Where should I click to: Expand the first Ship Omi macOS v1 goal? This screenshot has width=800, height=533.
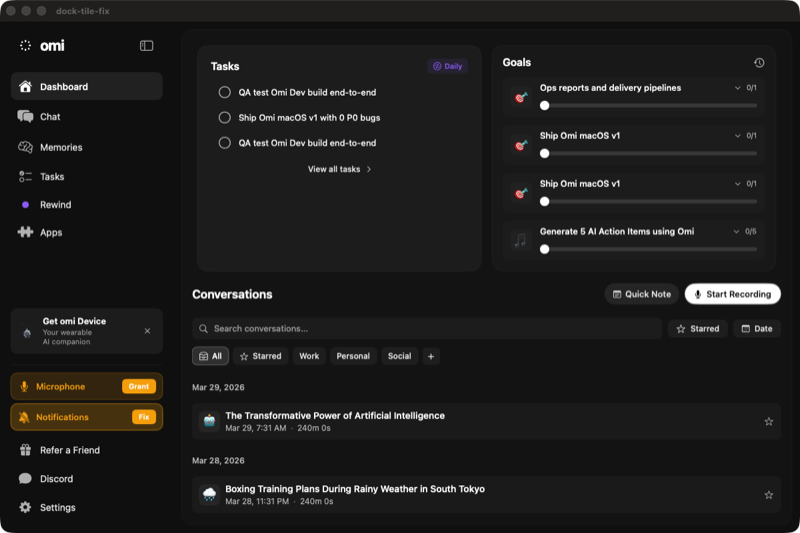[x=737, y=136]
